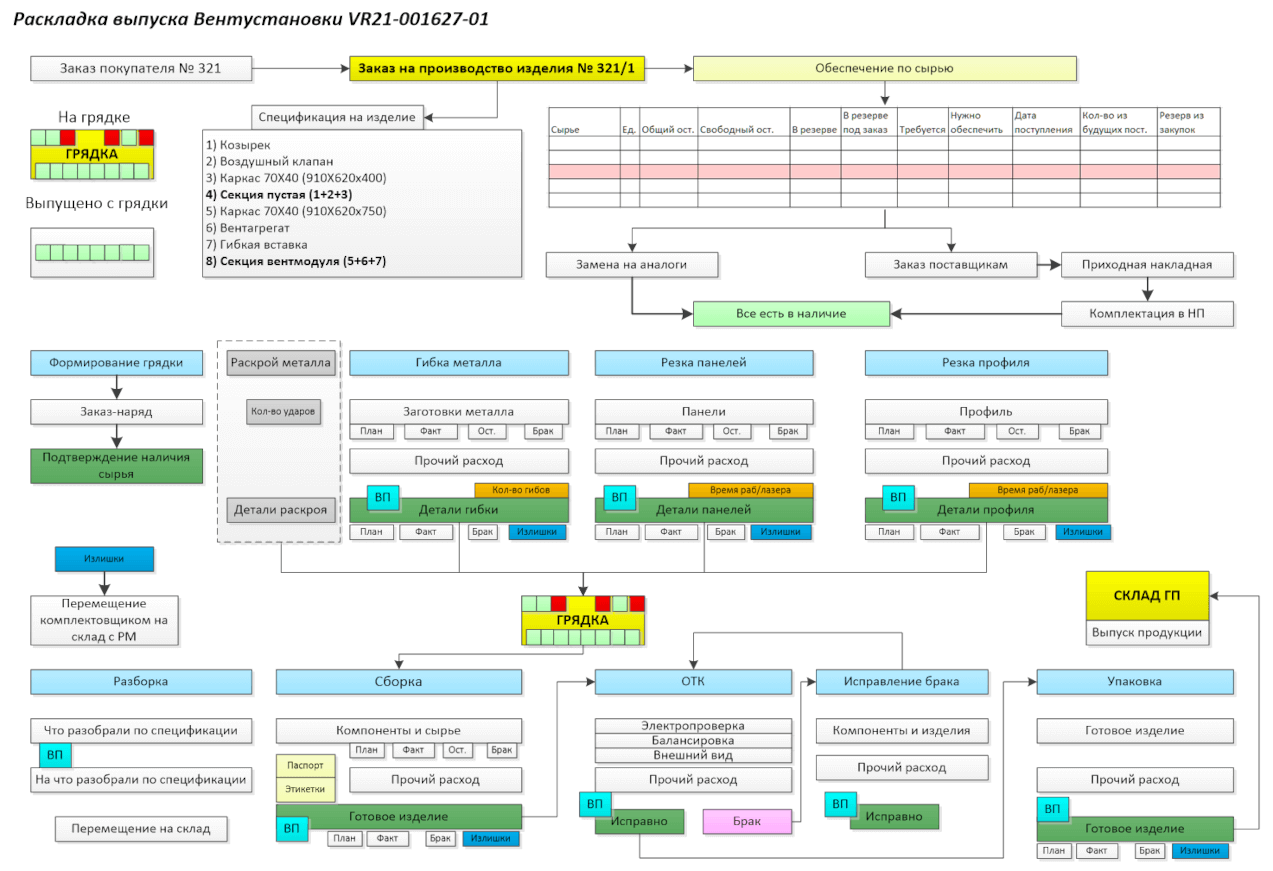The width and height of the screenshot is (1273, 871).
Task: Click the Упаковка stage header
Action: tap(1135, 682)
